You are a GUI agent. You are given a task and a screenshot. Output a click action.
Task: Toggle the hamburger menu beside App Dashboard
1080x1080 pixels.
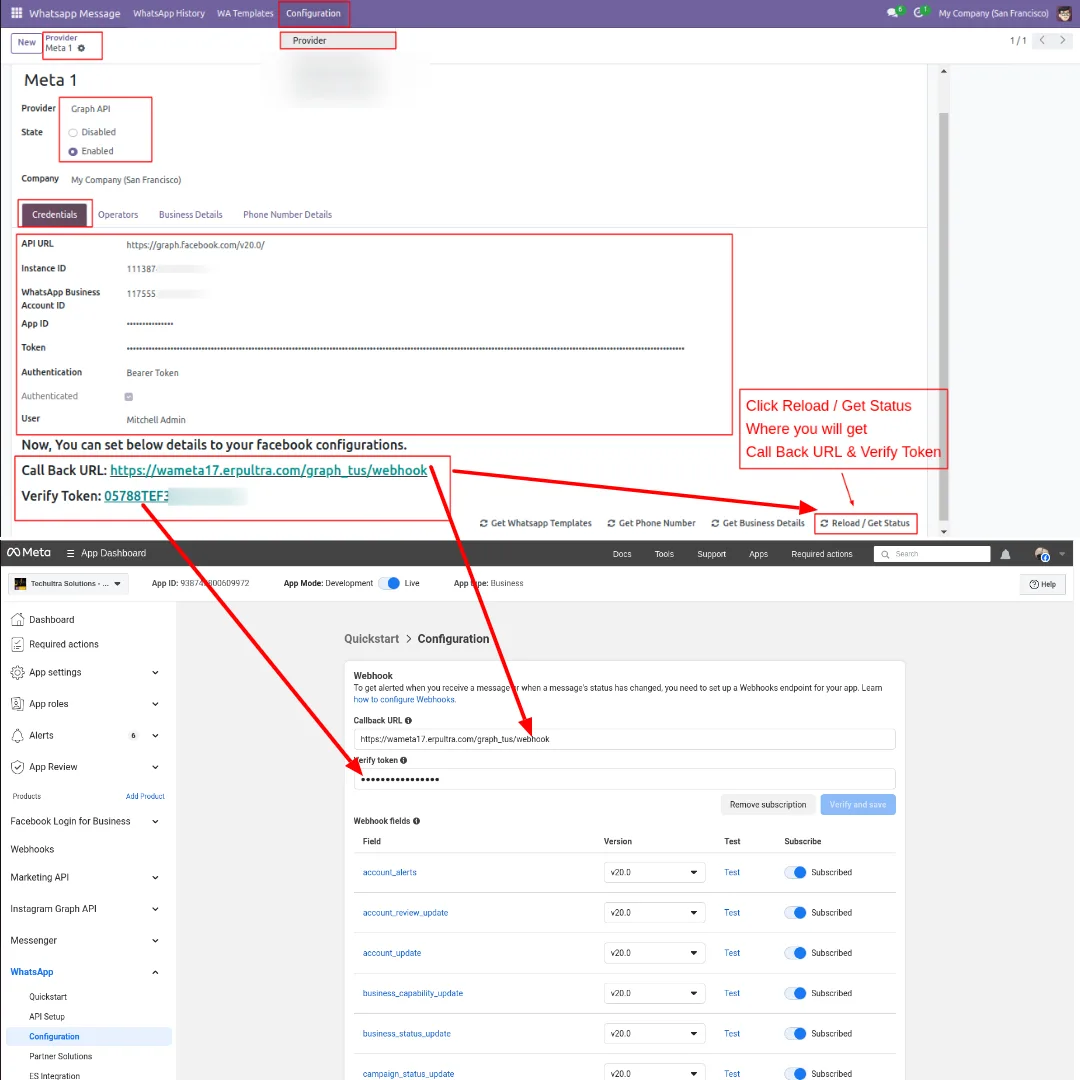point(70,553)
